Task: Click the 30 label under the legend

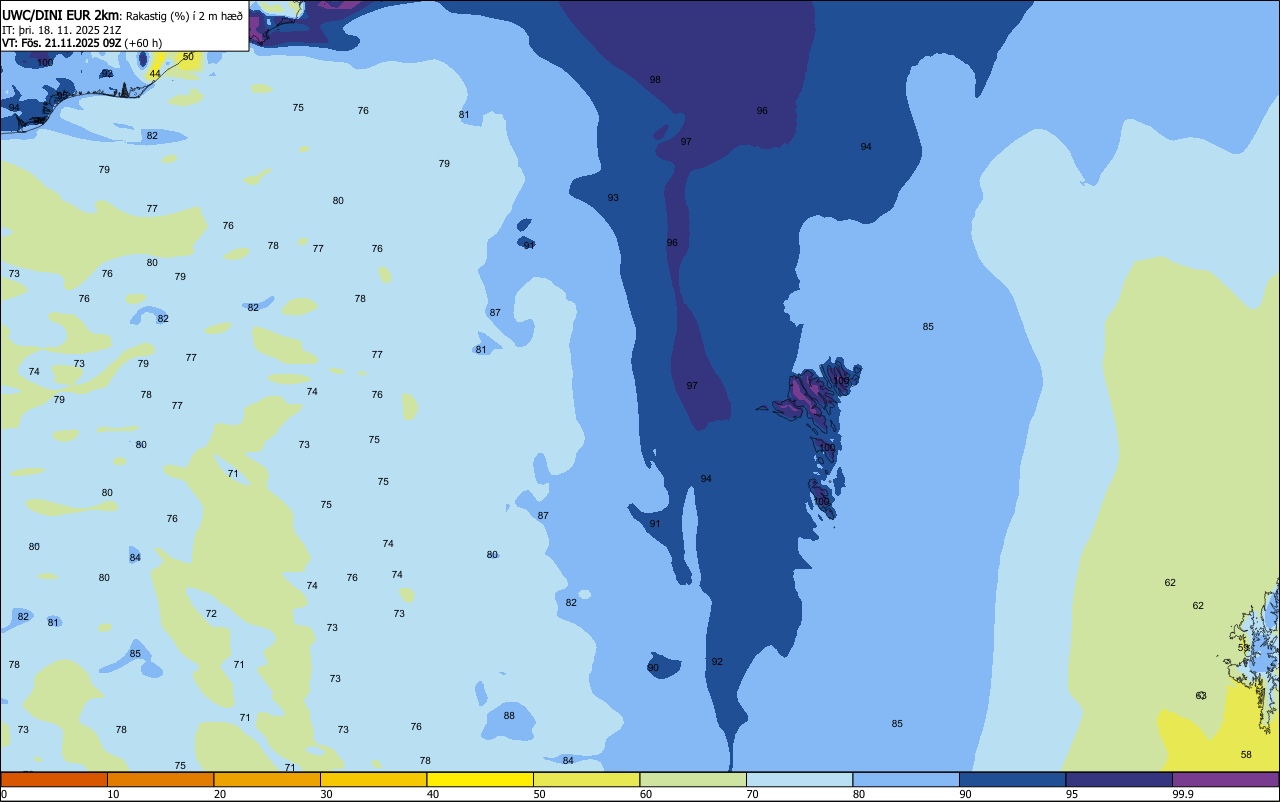Action: [326, 794]
